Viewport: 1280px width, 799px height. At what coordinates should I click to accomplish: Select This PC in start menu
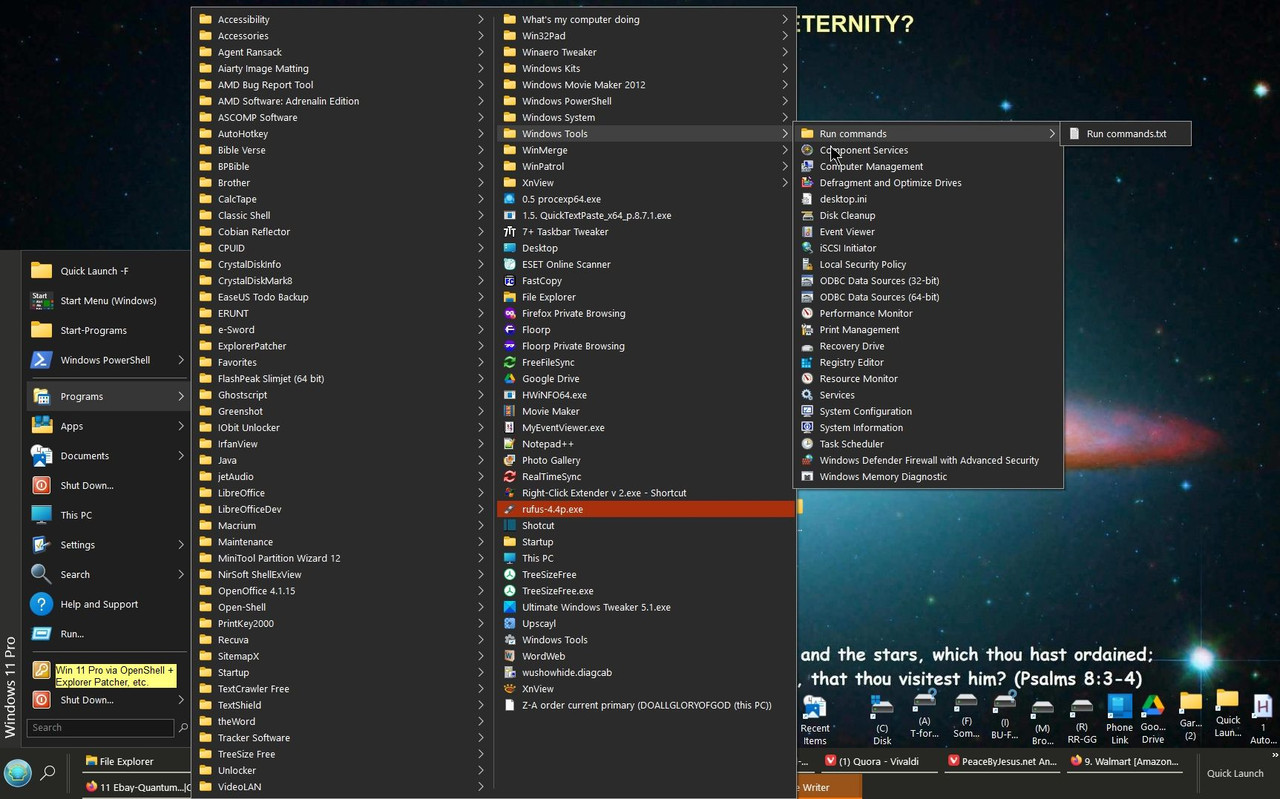pyautogui.click(x=108, y=515)
